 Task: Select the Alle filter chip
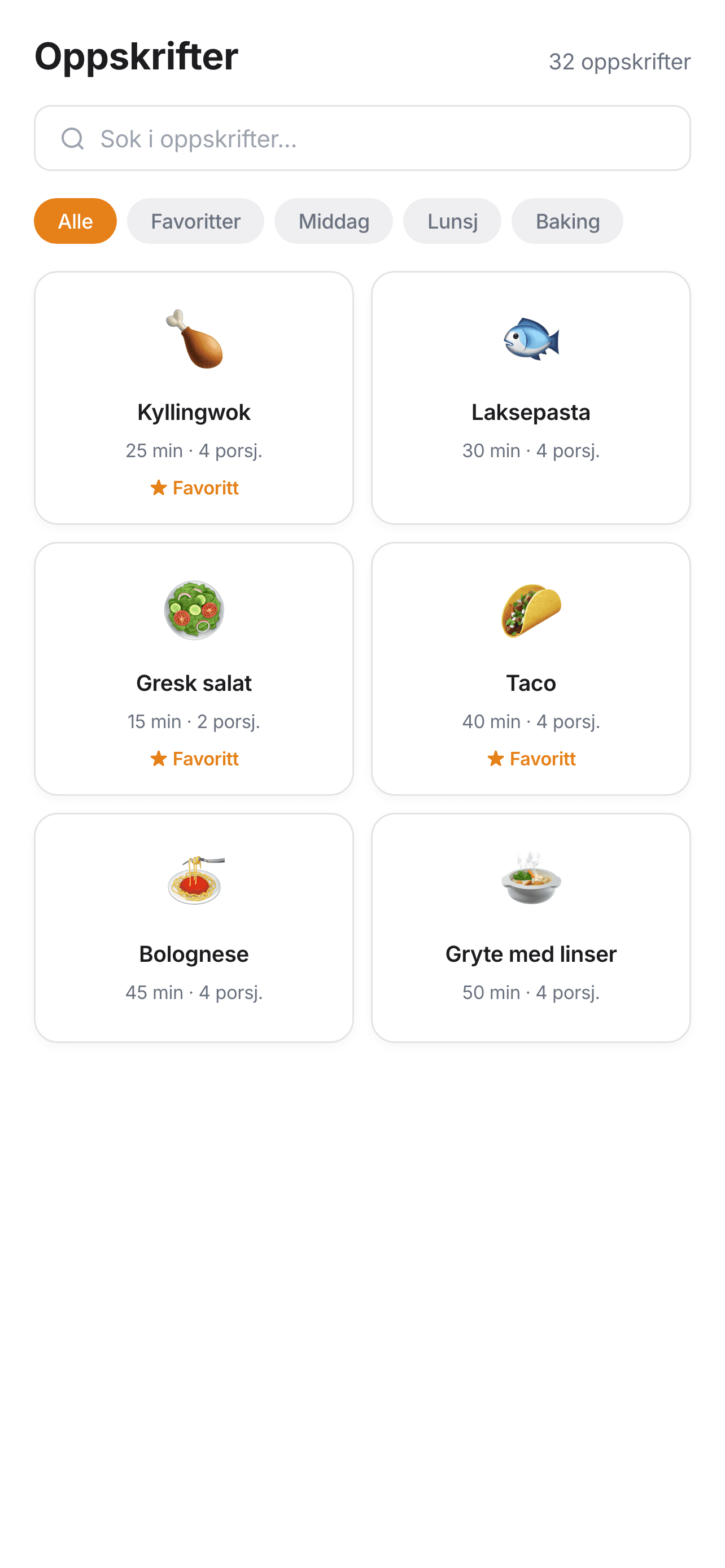tap(76, 221)
